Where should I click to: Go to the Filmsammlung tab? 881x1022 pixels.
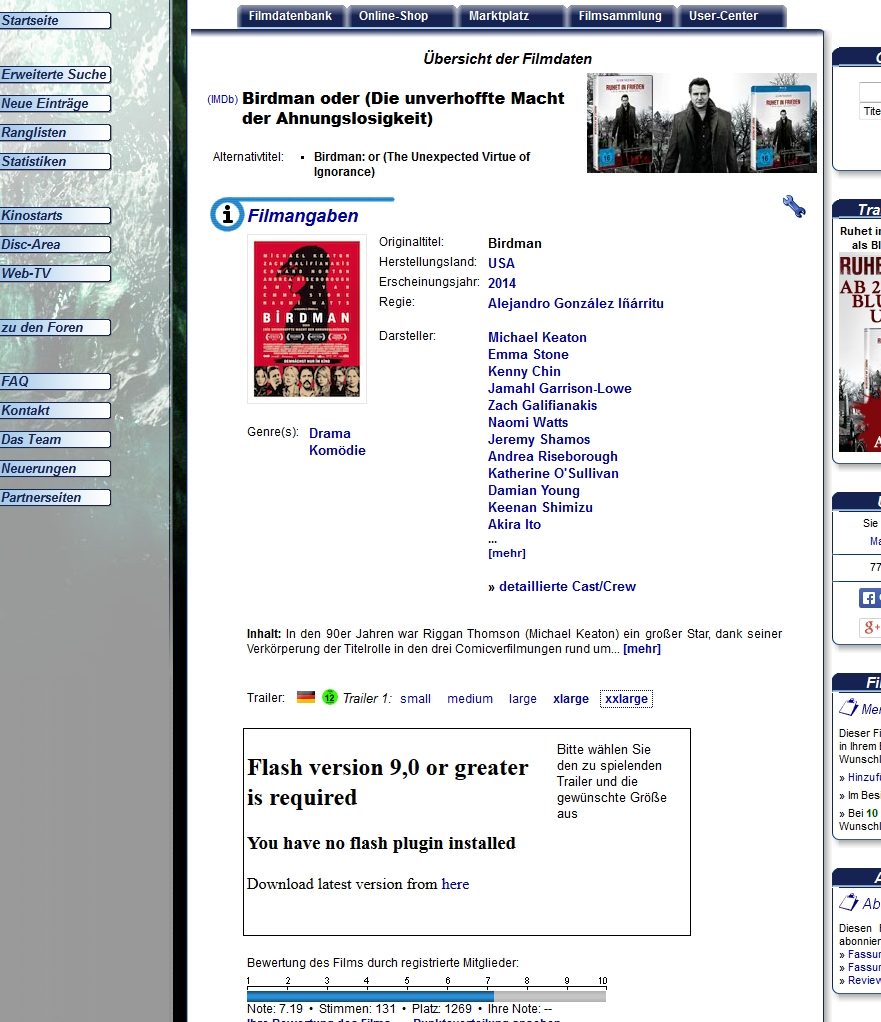tap(620, 16)
